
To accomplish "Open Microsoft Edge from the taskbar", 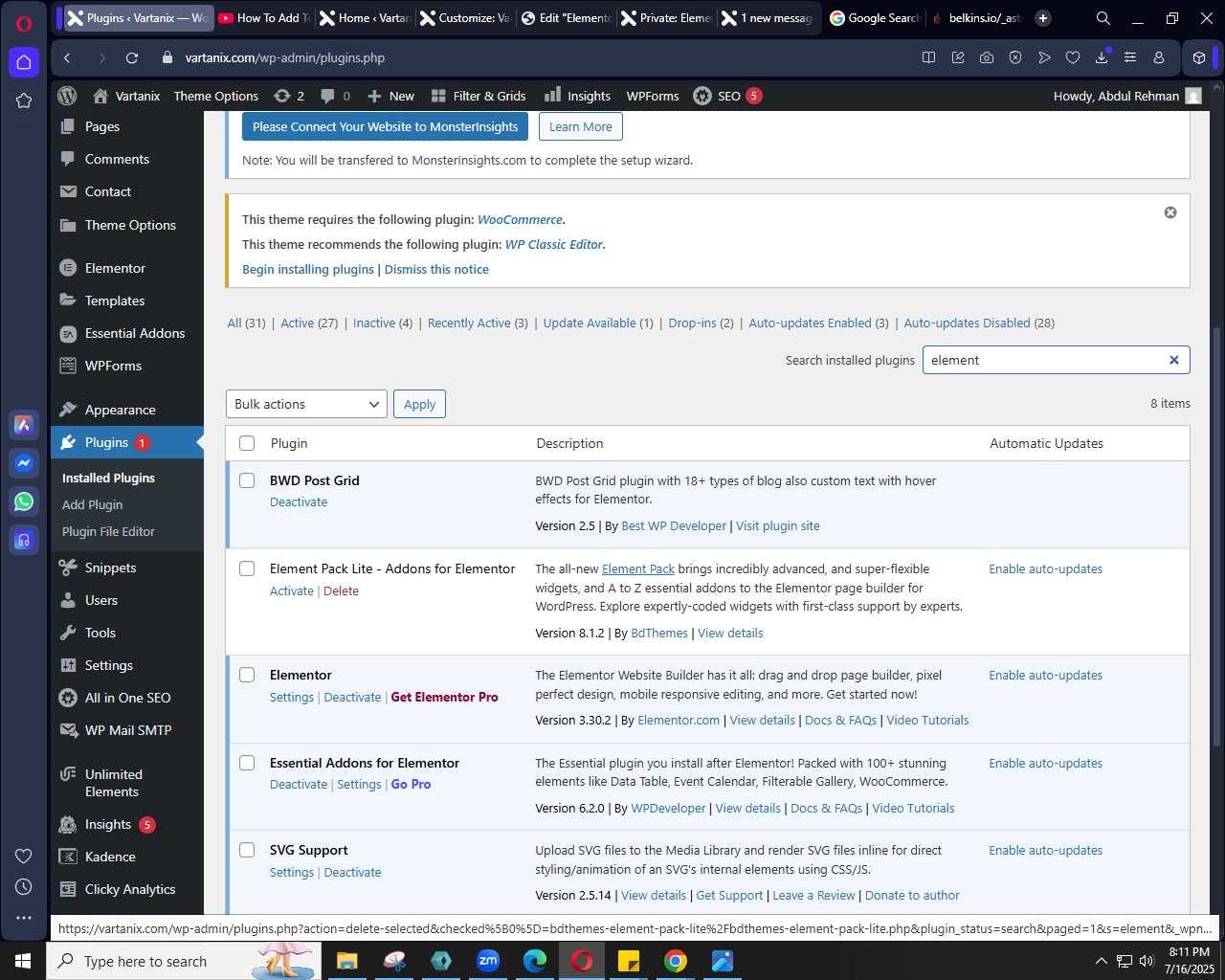I will [x=535, y=960].
